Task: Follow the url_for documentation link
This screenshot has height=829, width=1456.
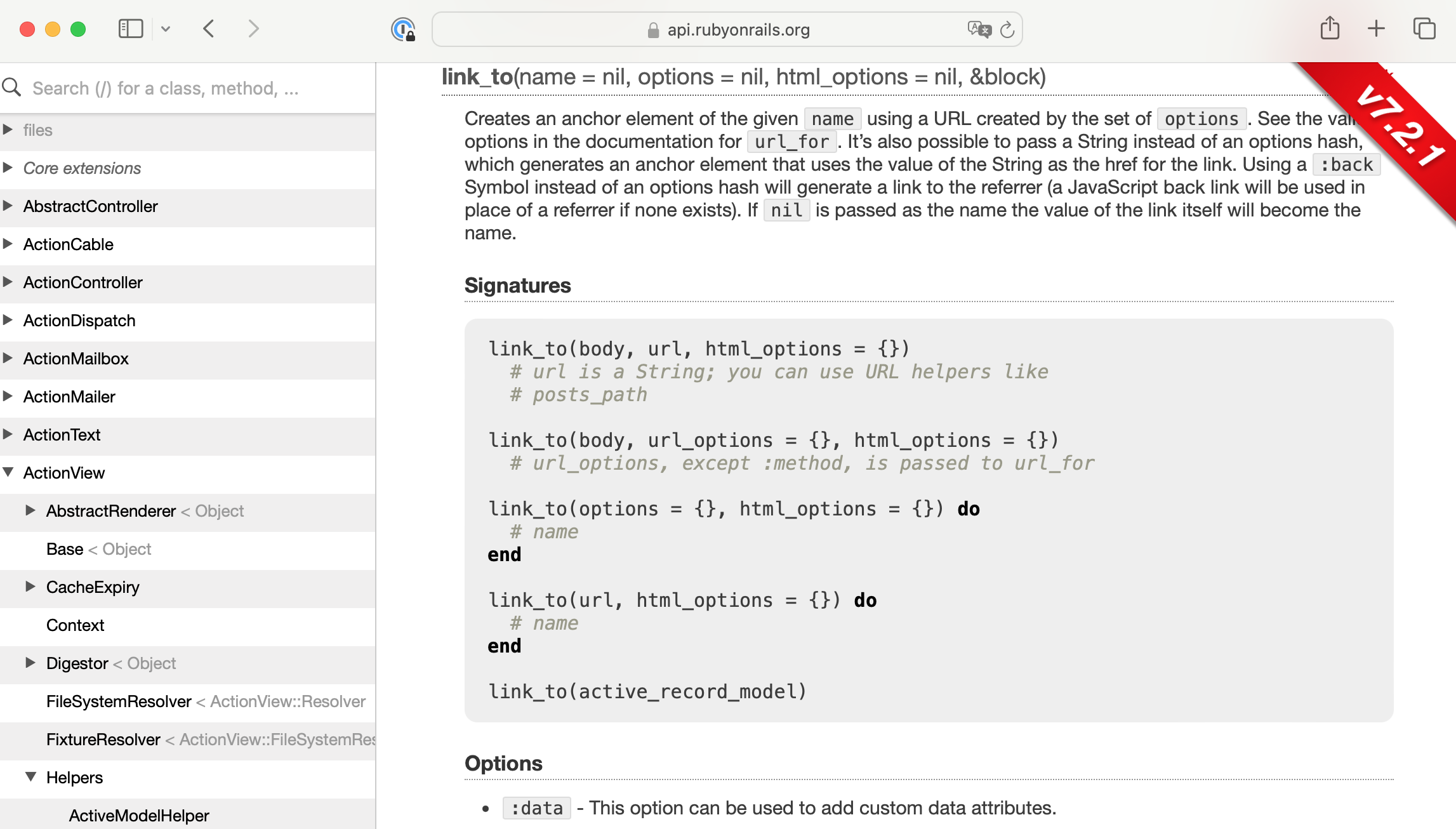Action: click(791, 142)
